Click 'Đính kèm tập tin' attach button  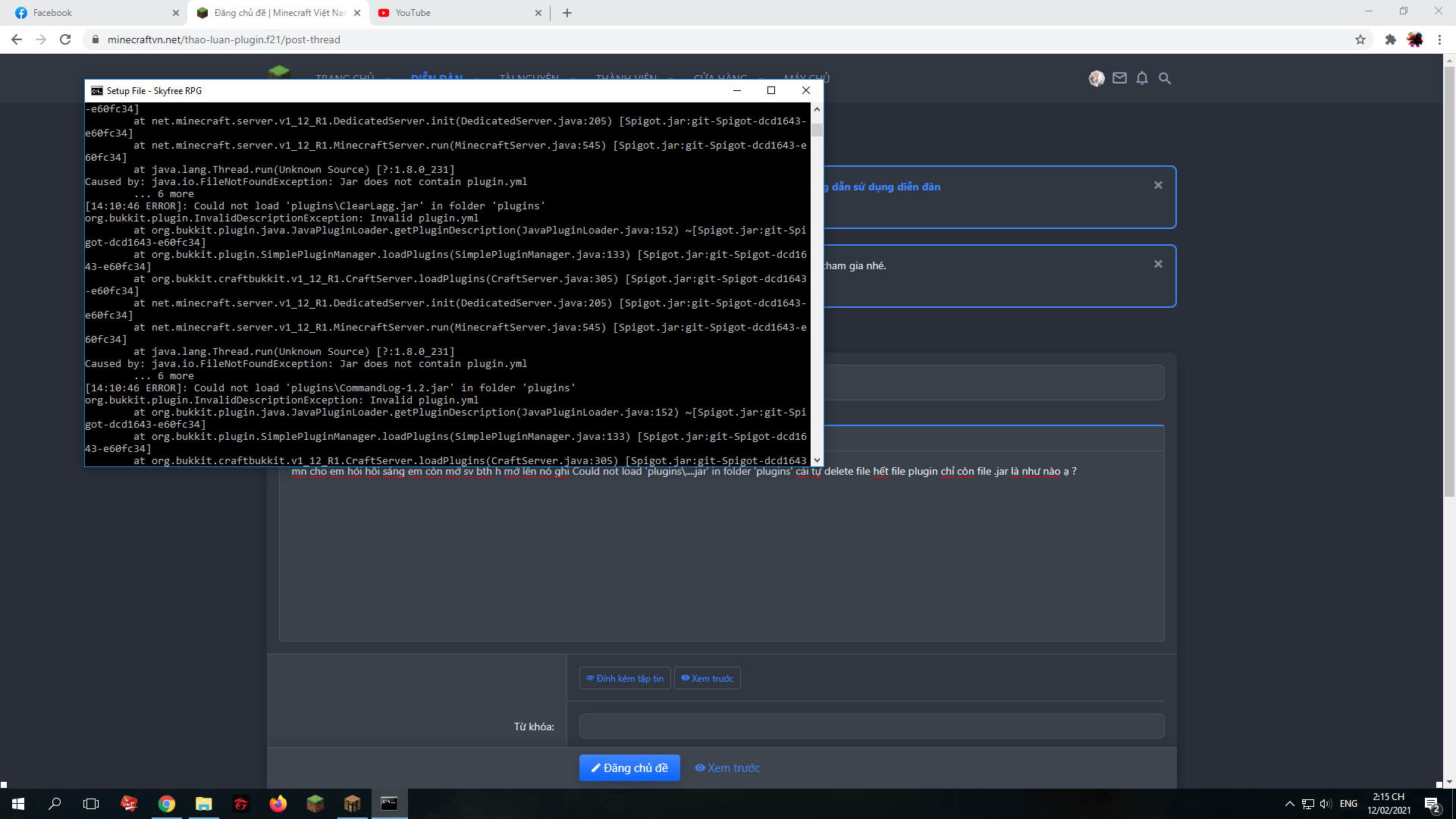point(625,678)
